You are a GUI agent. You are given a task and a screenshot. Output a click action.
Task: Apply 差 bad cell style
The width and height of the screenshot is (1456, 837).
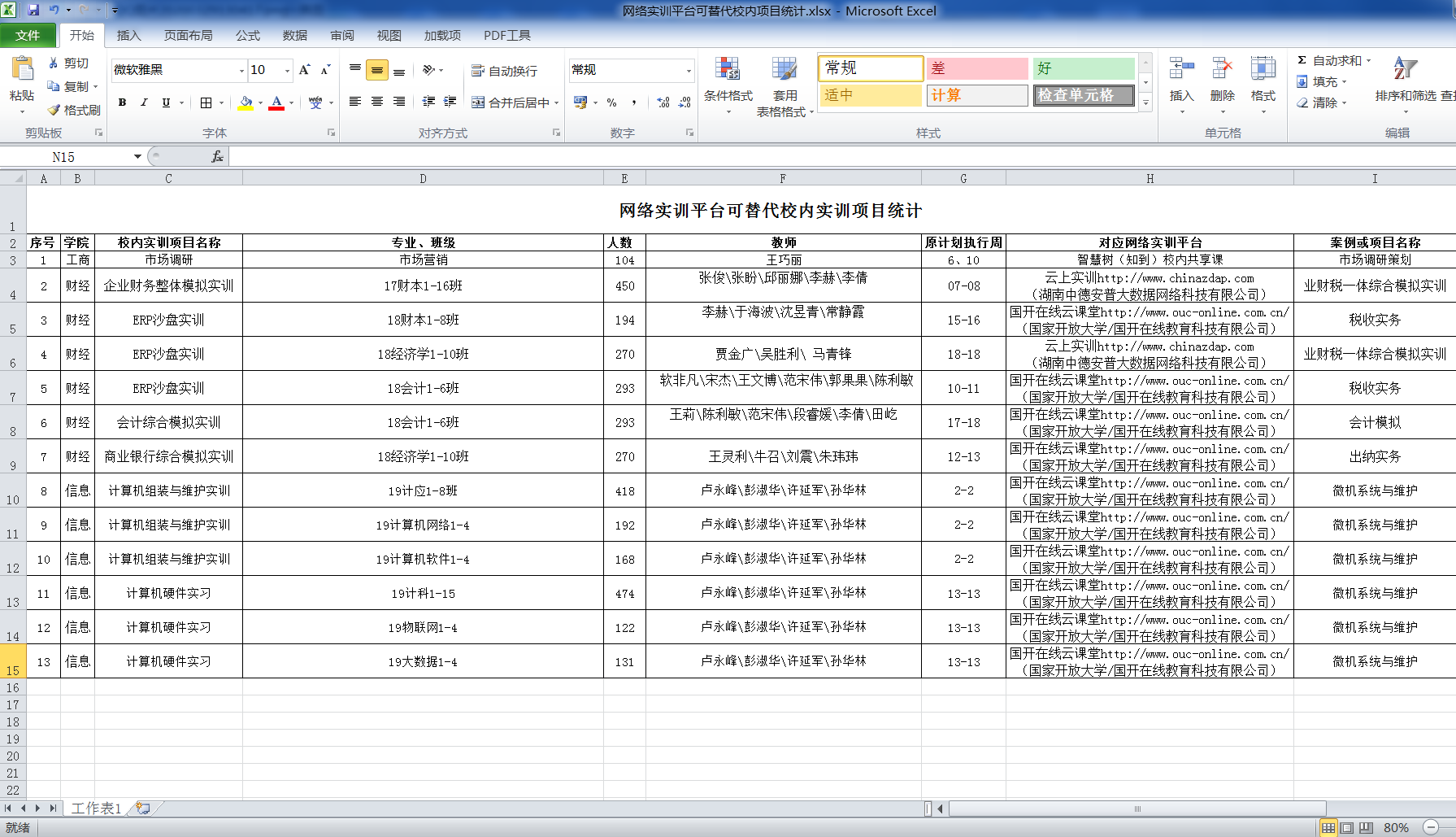coord(977,68)
